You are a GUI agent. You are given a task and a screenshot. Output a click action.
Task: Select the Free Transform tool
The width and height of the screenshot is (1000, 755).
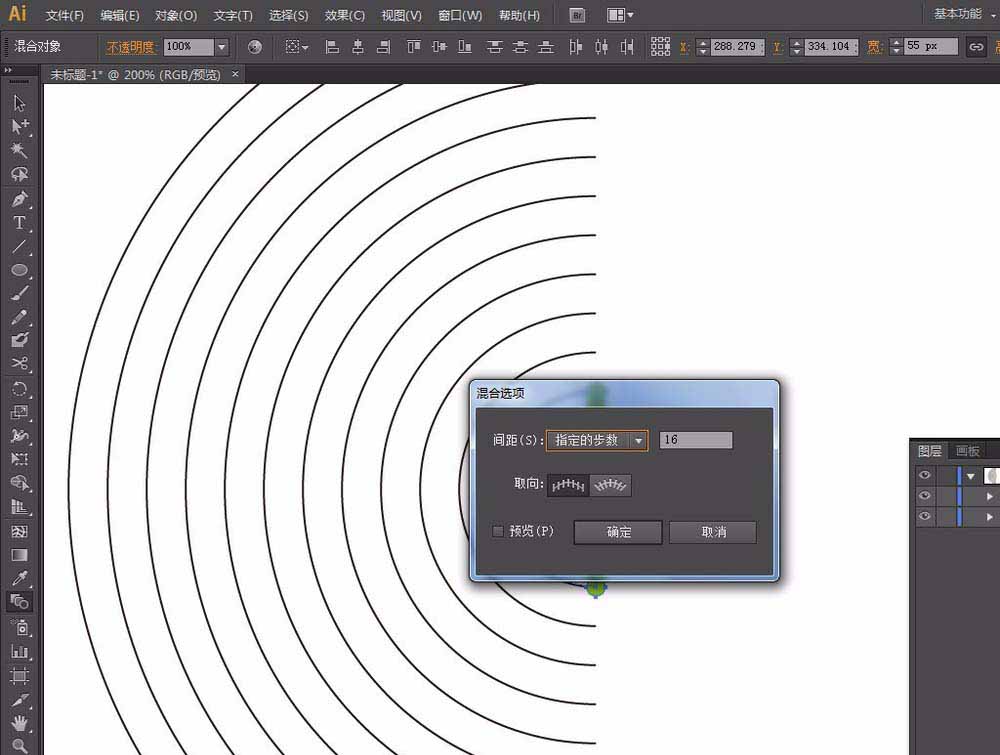19,459
